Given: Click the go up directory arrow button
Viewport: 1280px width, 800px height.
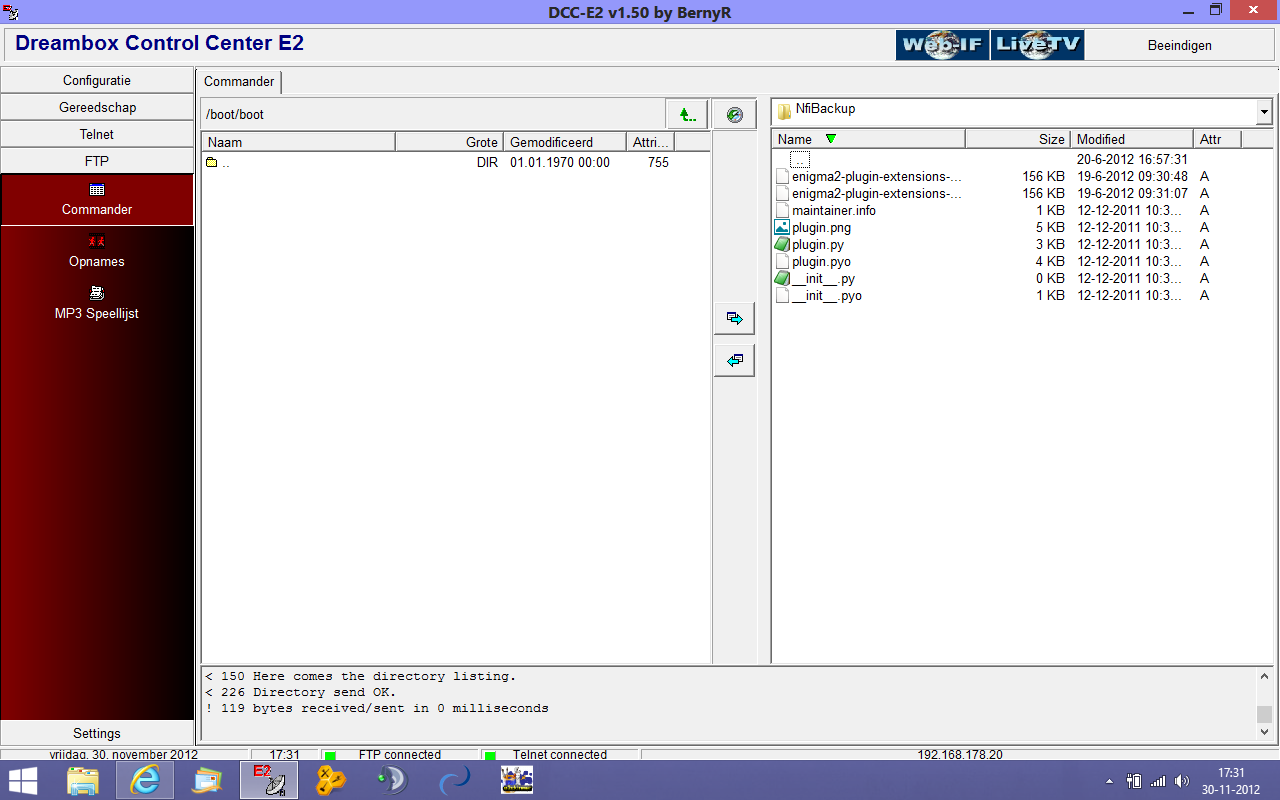Looking at the screenshot, I should (687, 115).
